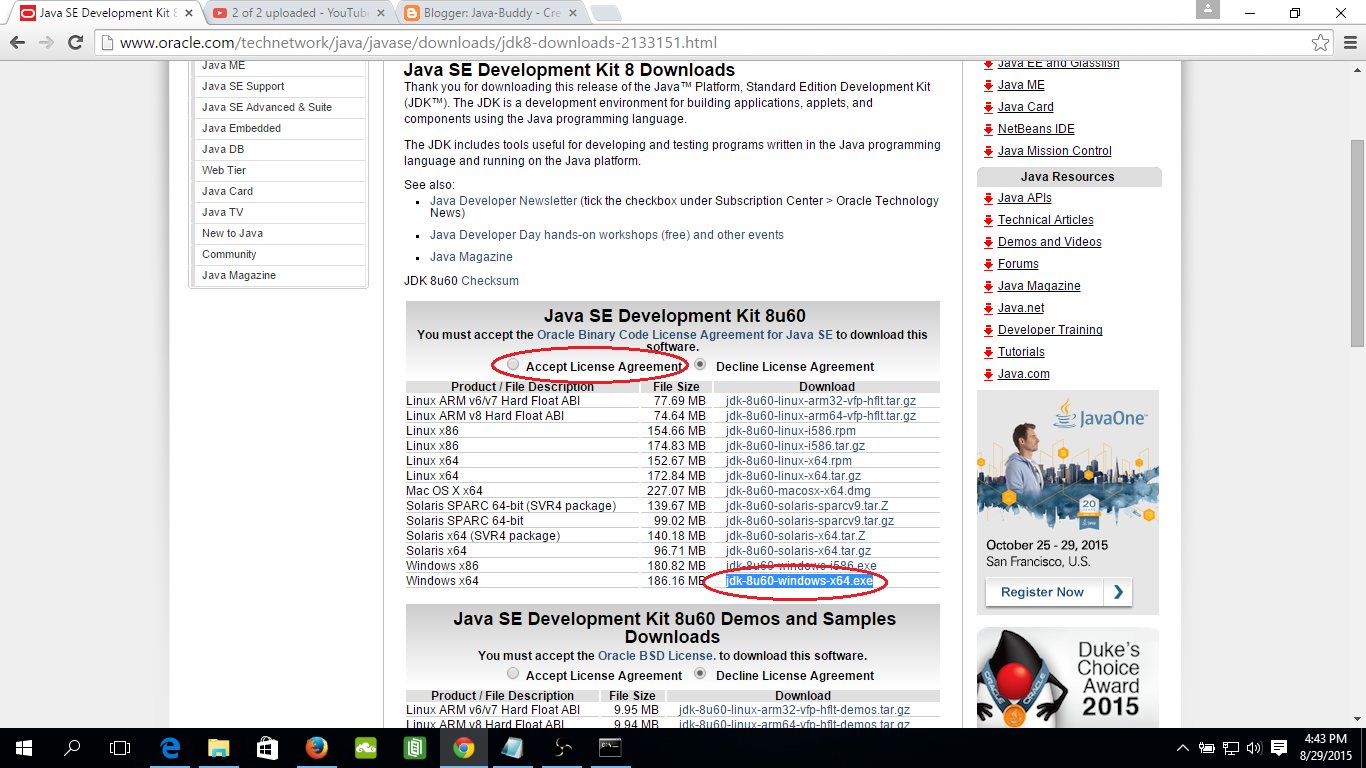
Task: Open Developer Training link
Action: coord(1050,330)
